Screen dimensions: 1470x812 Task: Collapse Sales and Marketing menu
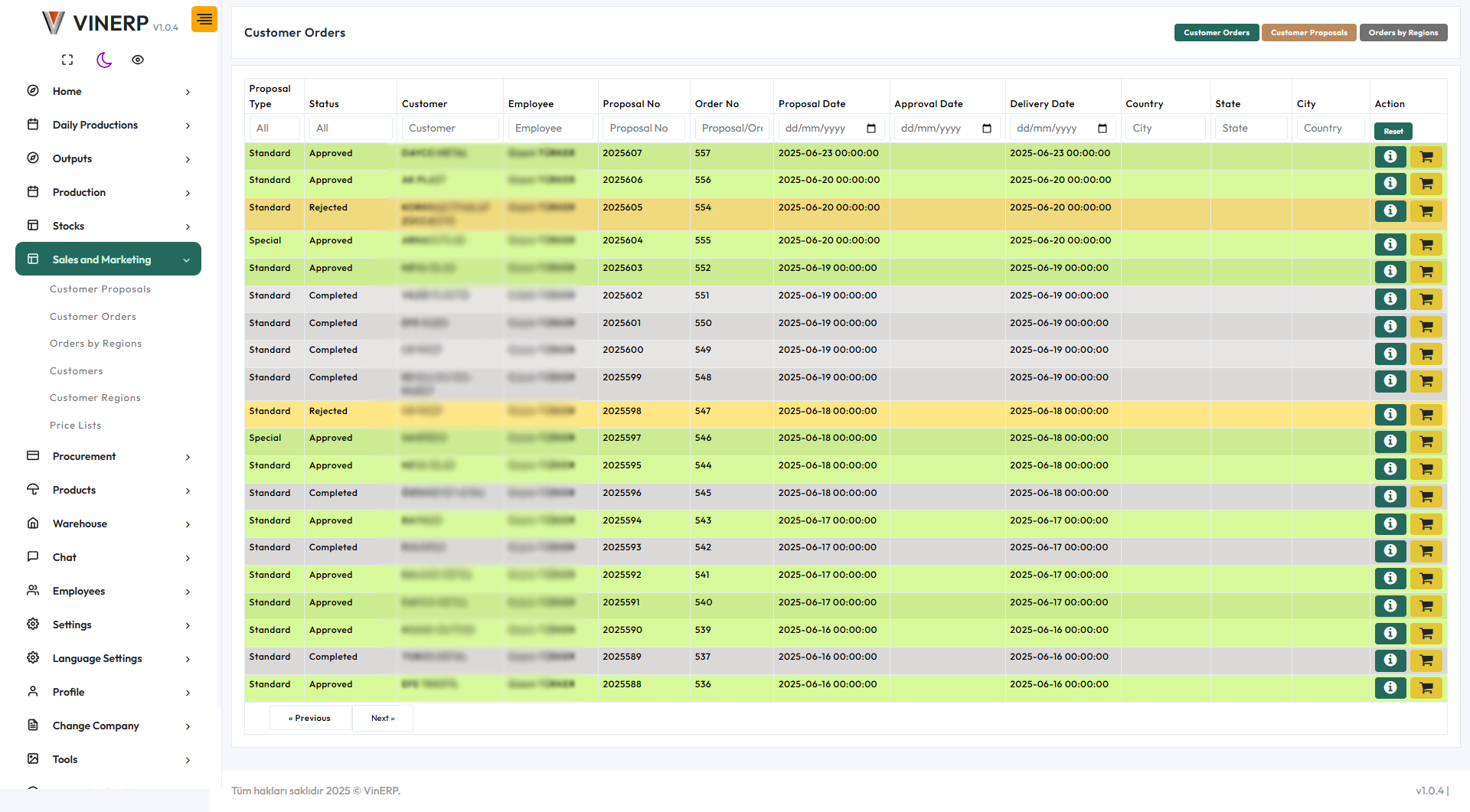coord(108,259)
